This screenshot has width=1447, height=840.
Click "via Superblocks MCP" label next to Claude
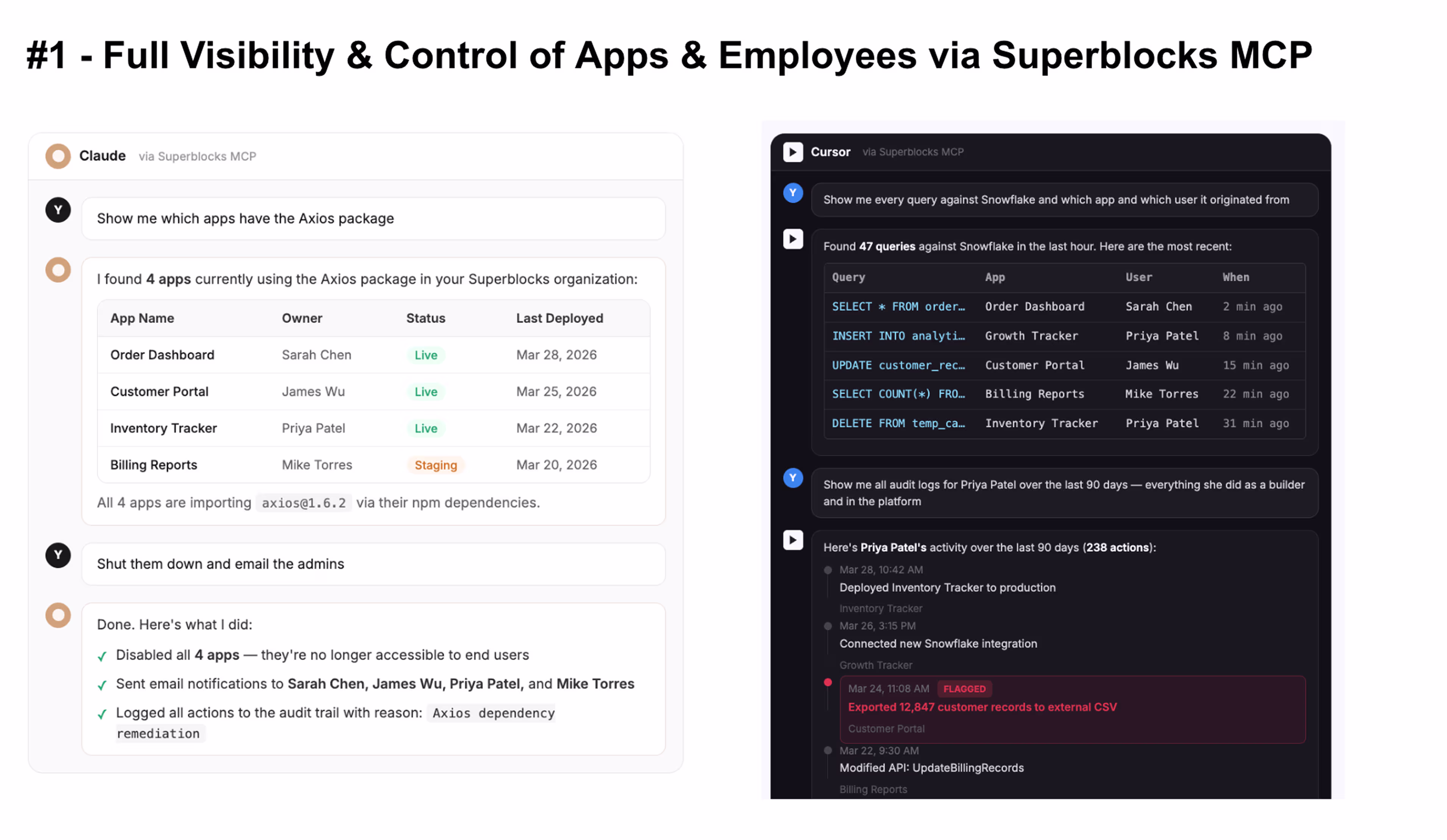coord(197,157)
